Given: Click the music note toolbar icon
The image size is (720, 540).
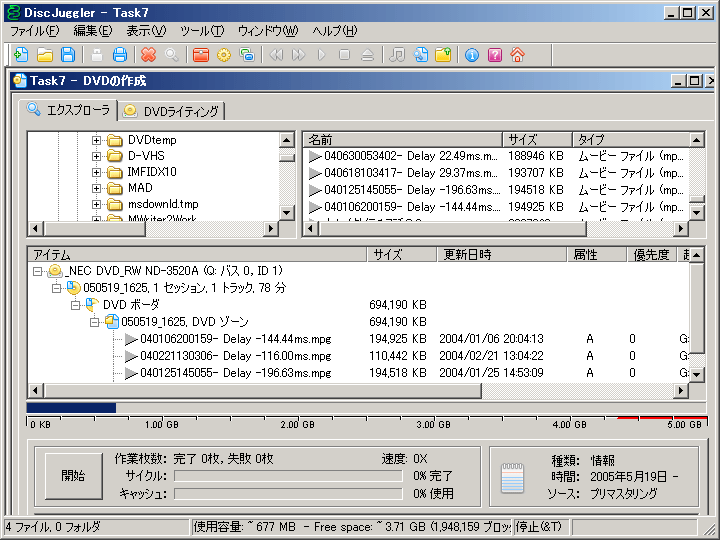Looking at the screenshot, I should (x=397, y=55).
